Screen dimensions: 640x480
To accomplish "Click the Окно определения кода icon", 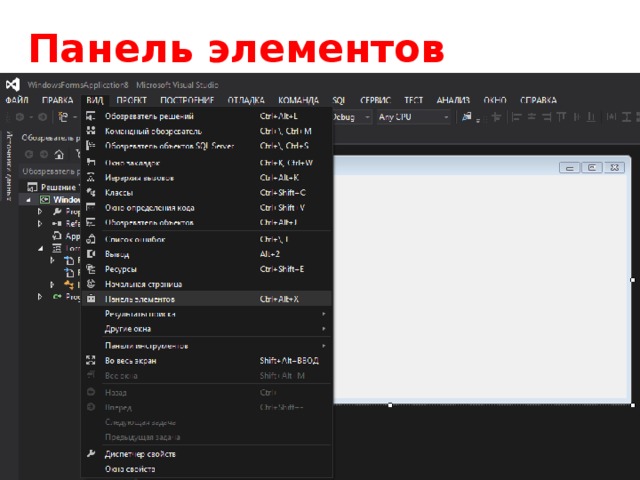I will 91,207.
